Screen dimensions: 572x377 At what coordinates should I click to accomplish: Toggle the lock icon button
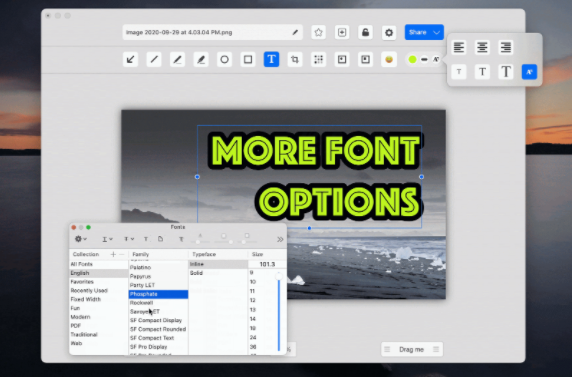tap(365, 32)
